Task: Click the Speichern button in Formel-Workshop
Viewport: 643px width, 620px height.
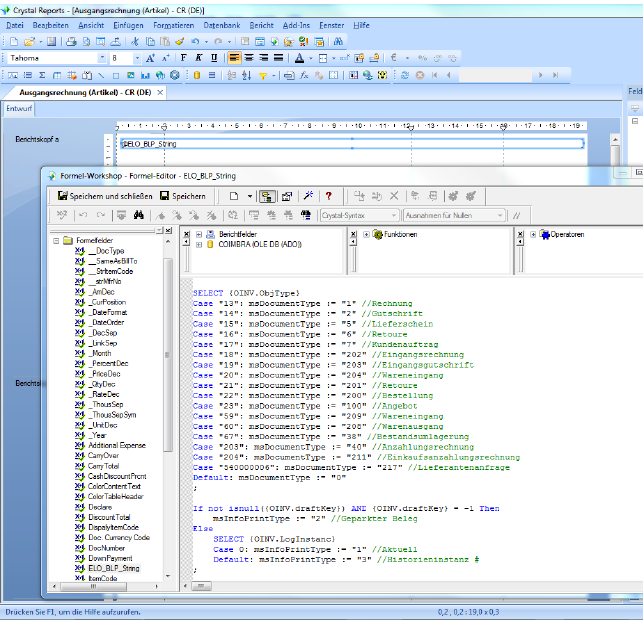Action: (183, 197)
